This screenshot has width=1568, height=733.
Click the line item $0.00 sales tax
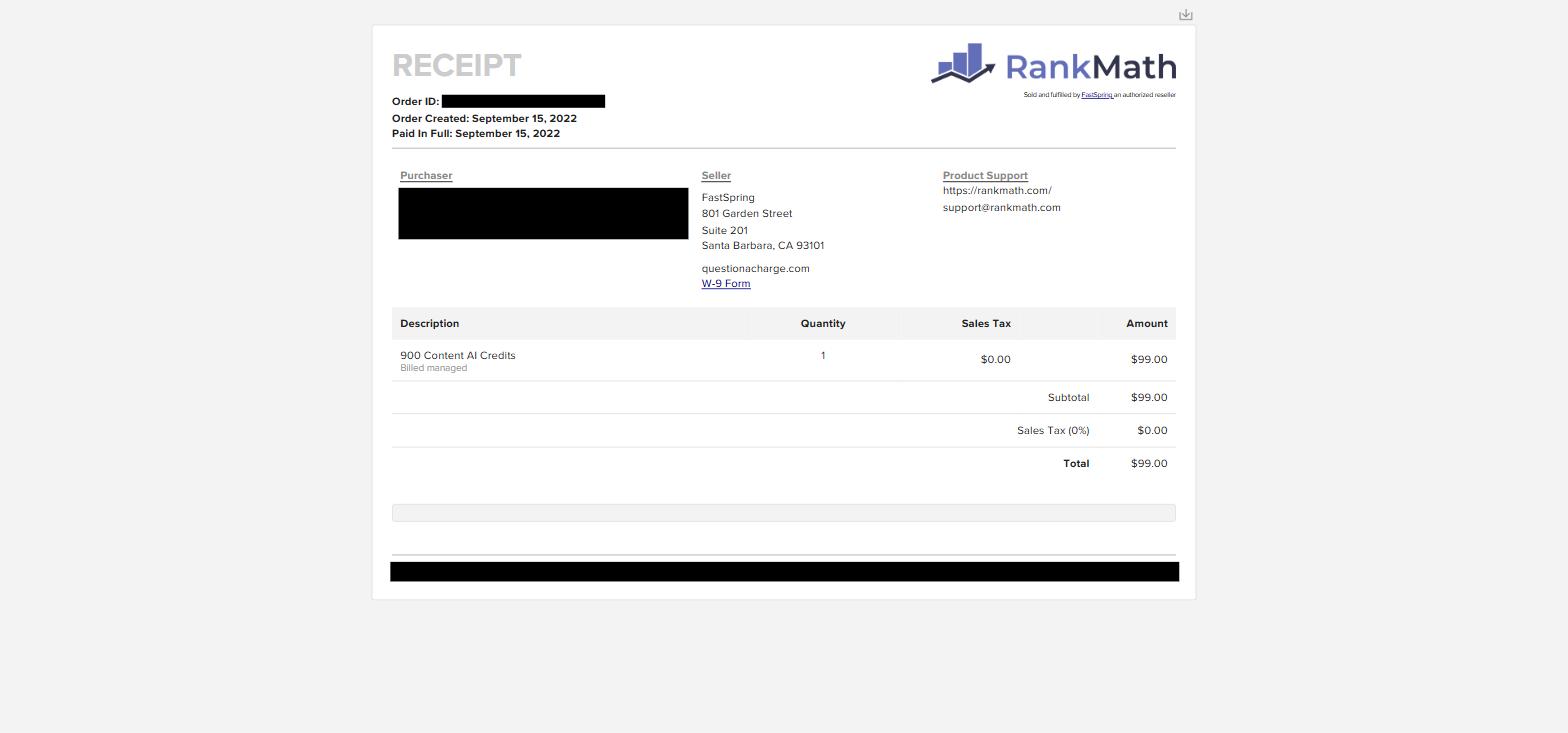pyautogui.click(x=995, y=360)
